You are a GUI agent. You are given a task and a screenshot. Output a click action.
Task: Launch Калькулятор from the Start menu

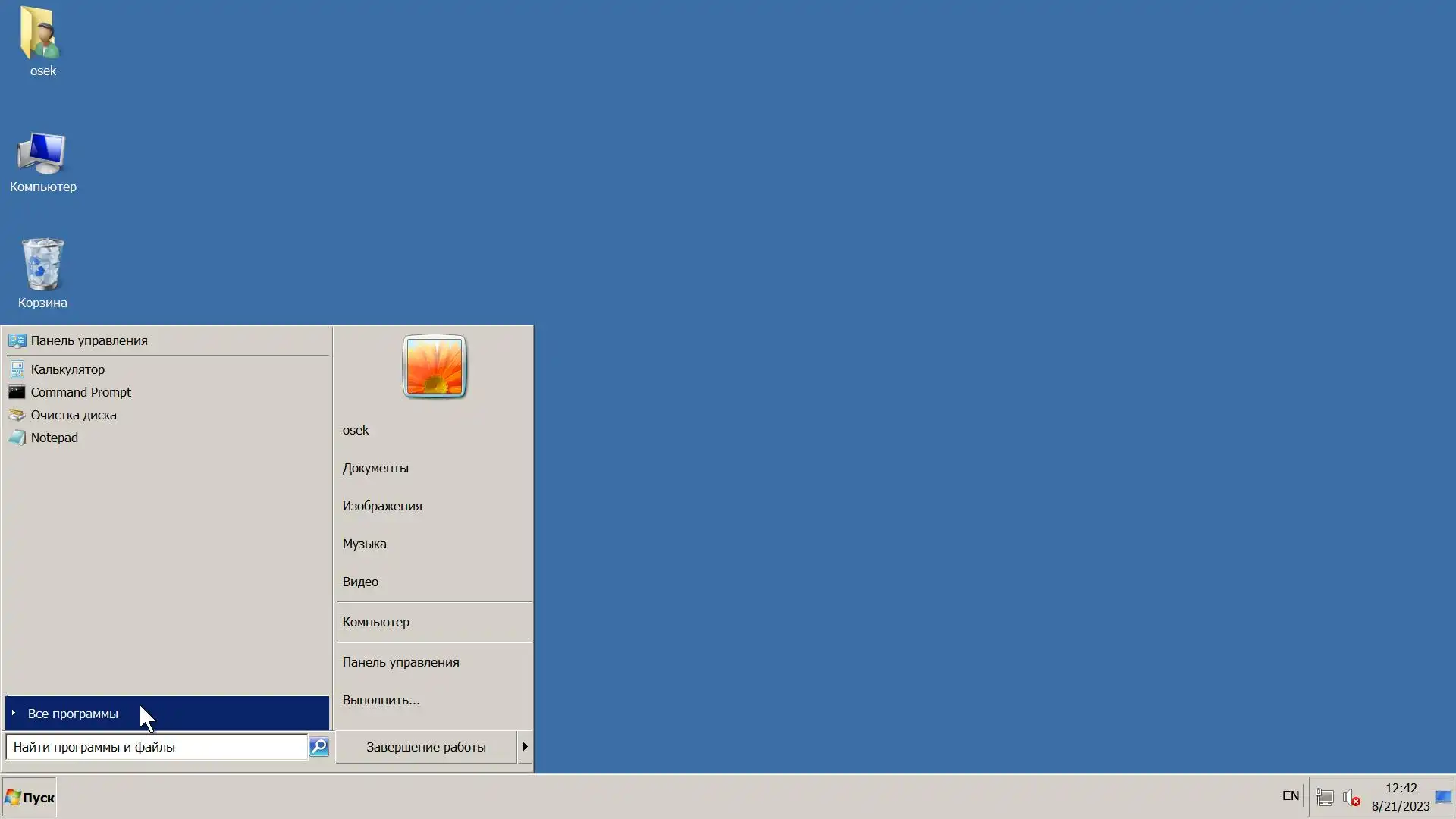coord(67,369)
